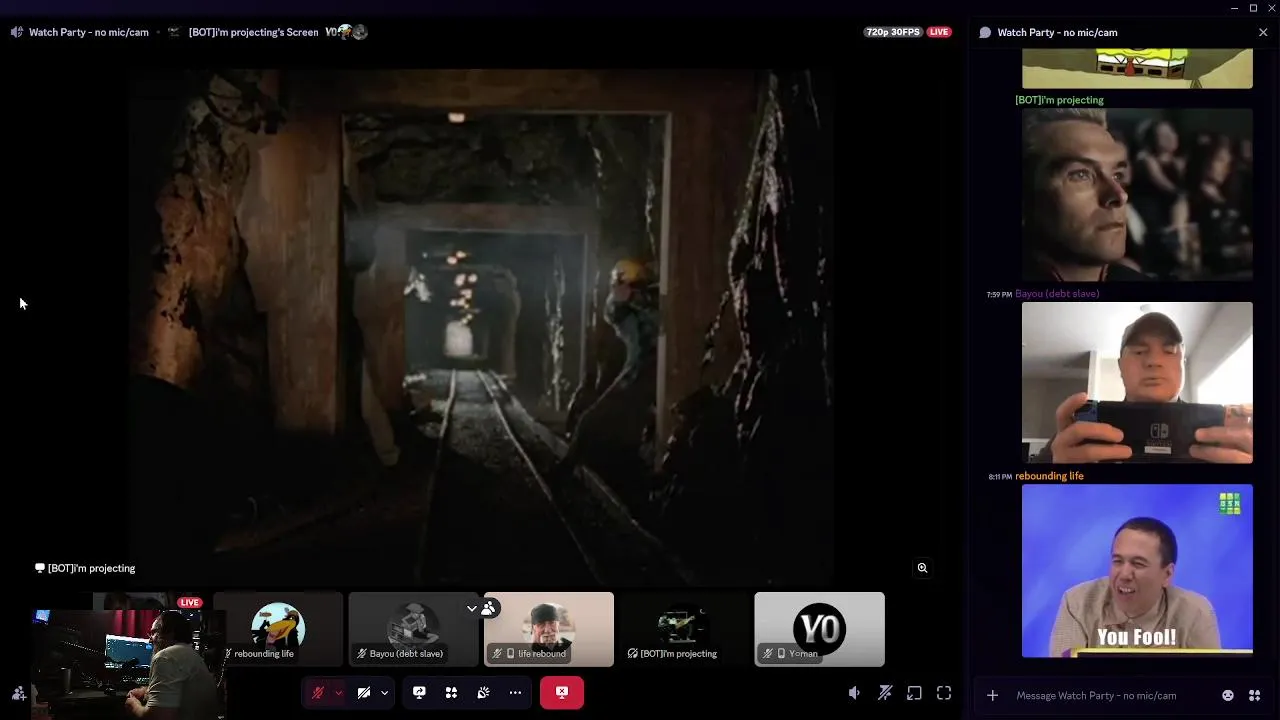1280x720 pixels.
Task: Open the Nintendo Switch GIF in chat
Action: pyautogui.click(x=1137, y=382)
